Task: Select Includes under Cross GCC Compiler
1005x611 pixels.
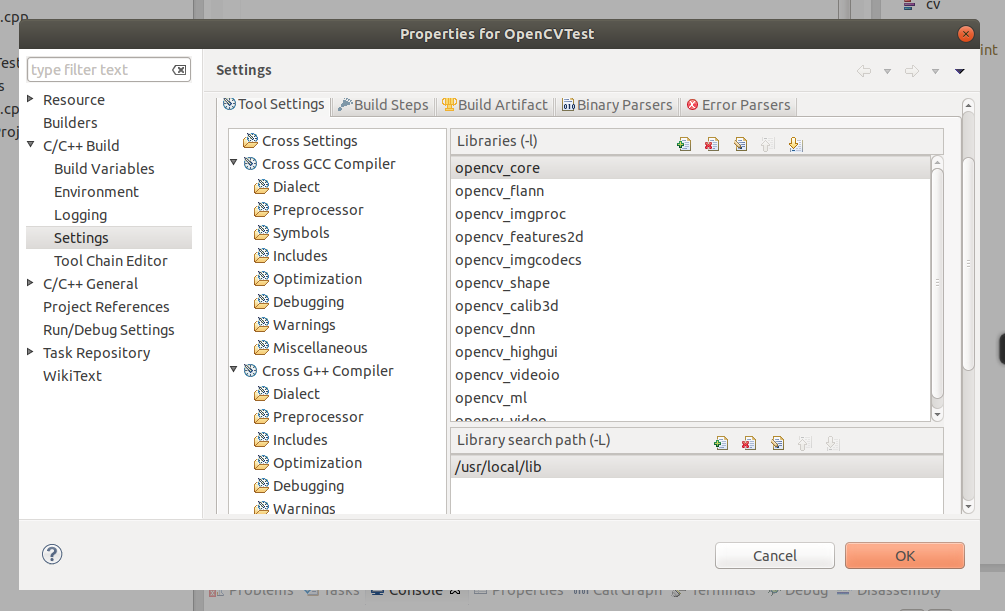Action: [x=300, y=256]
